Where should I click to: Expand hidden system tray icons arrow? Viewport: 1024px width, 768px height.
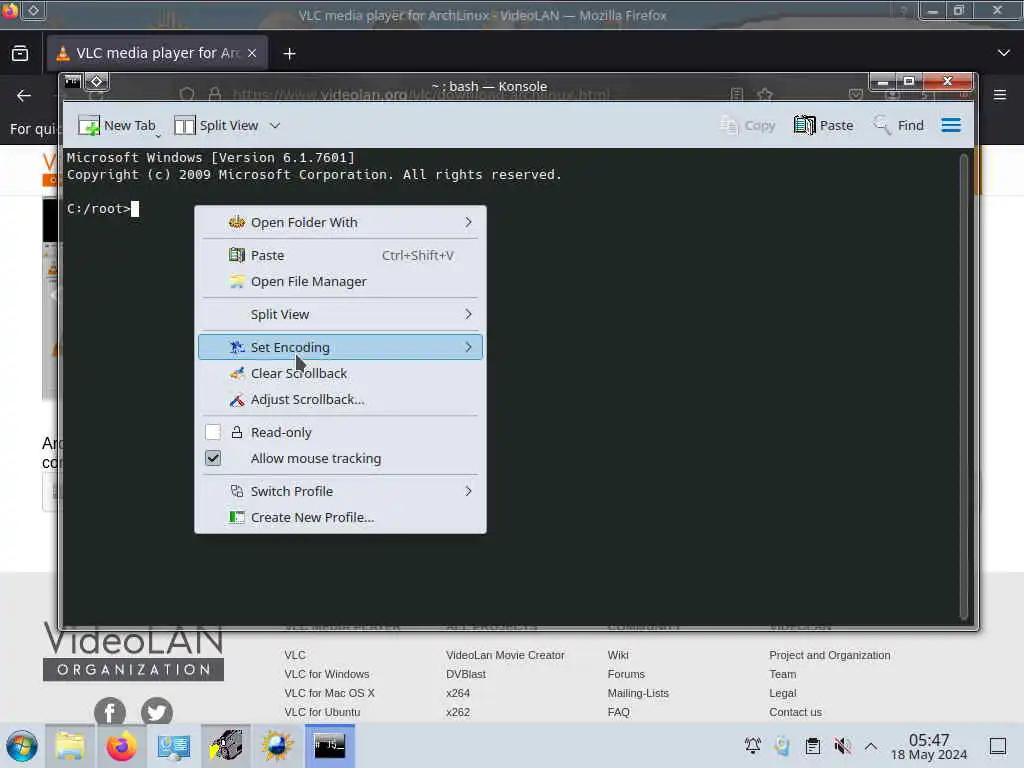click(x=871, y=745)
